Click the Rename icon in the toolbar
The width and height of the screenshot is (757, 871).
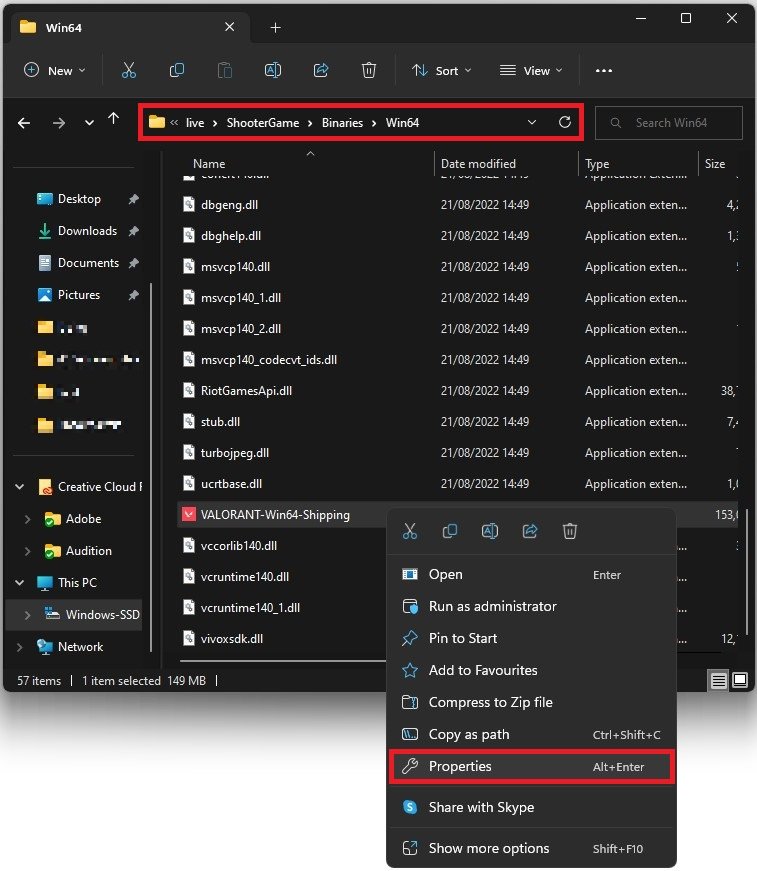click(273, 70)
